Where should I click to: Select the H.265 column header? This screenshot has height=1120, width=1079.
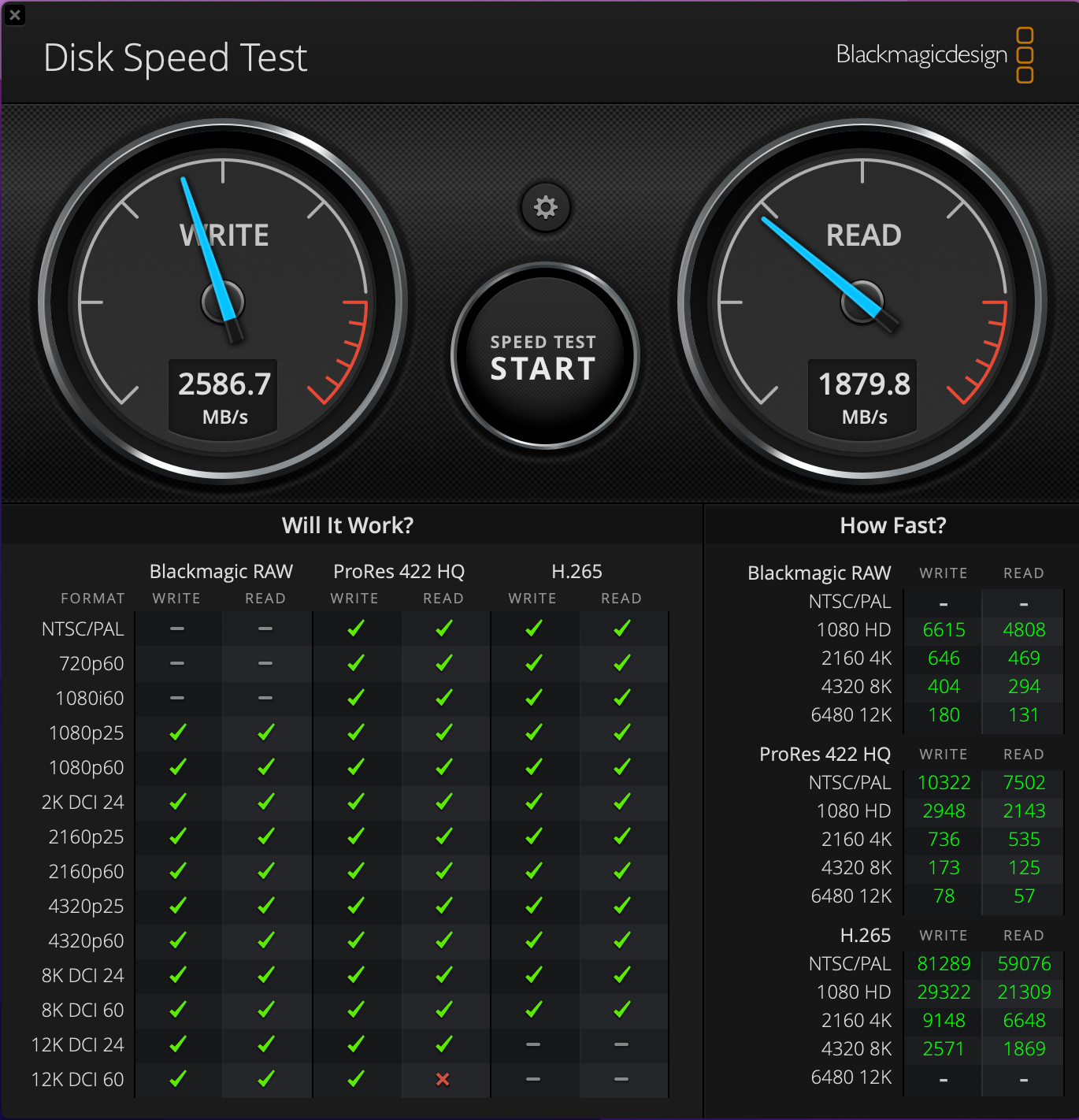pyautogui.click(x=577, y=571)
